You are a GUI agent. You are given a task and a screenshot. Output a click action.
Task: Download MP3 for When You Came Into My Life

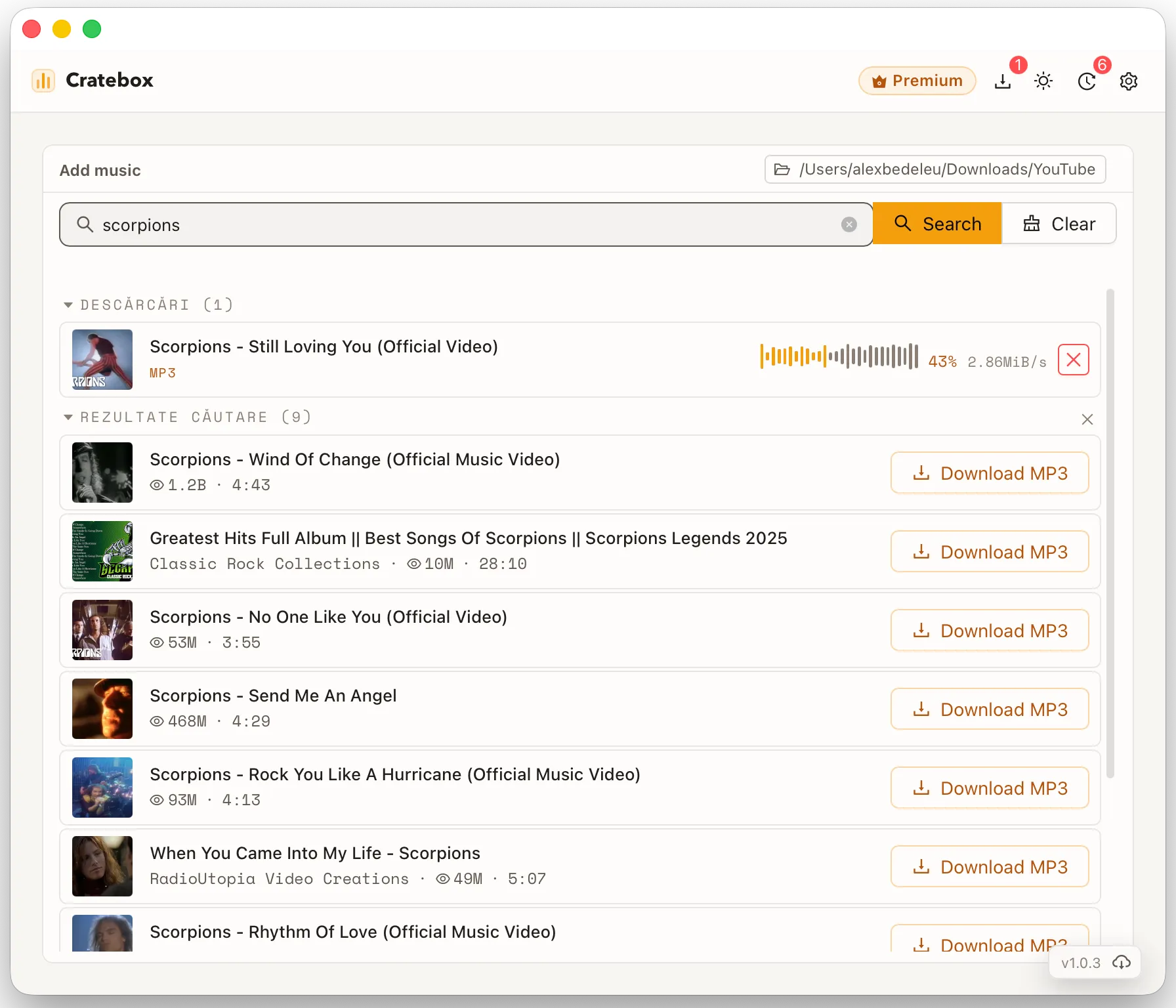coord(990,866)
